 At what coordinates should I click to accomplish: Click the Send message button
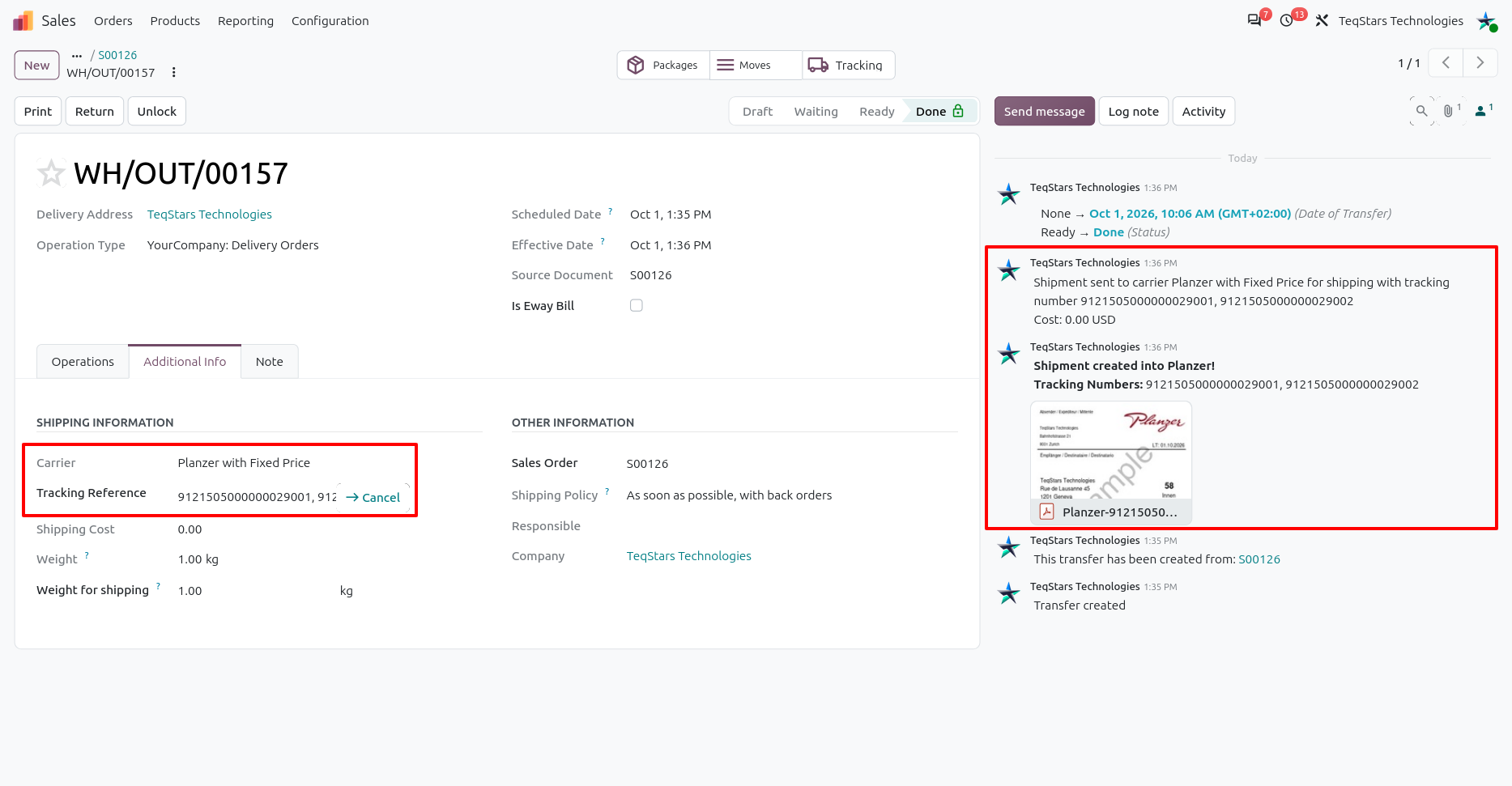click(1045, 112)
